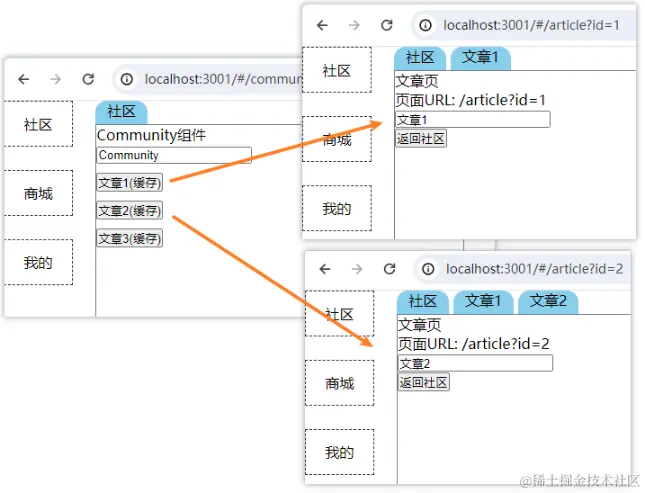Click the 文章2(缓存) button
The image size is (645, 493).
coord(130,211)
